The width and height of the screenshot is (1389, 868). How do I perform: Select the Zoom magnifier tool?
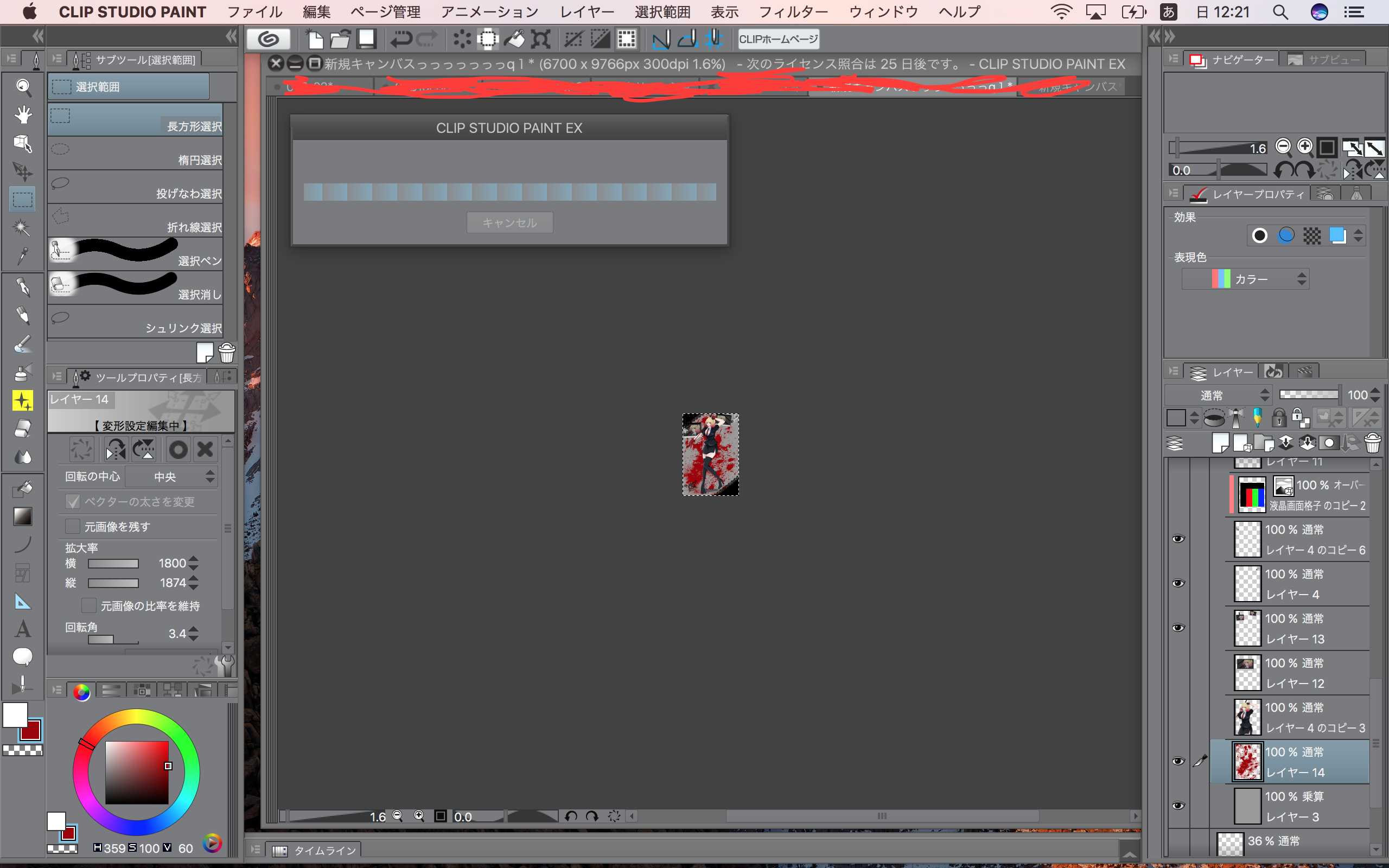point(23,87)
